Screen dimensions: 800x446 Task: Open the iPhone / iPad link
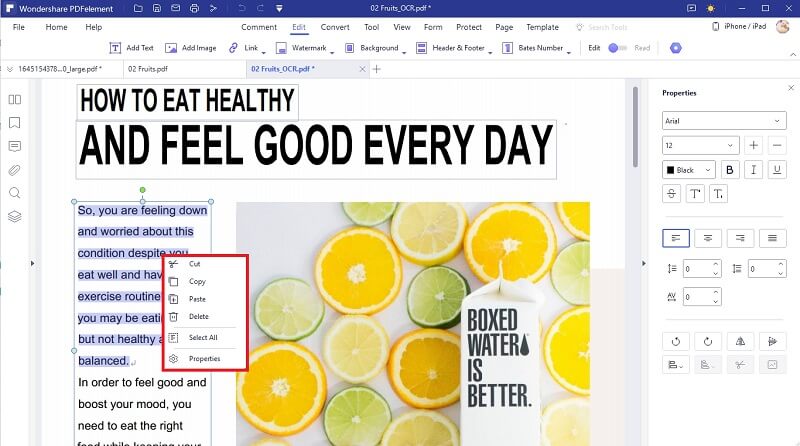739,26
